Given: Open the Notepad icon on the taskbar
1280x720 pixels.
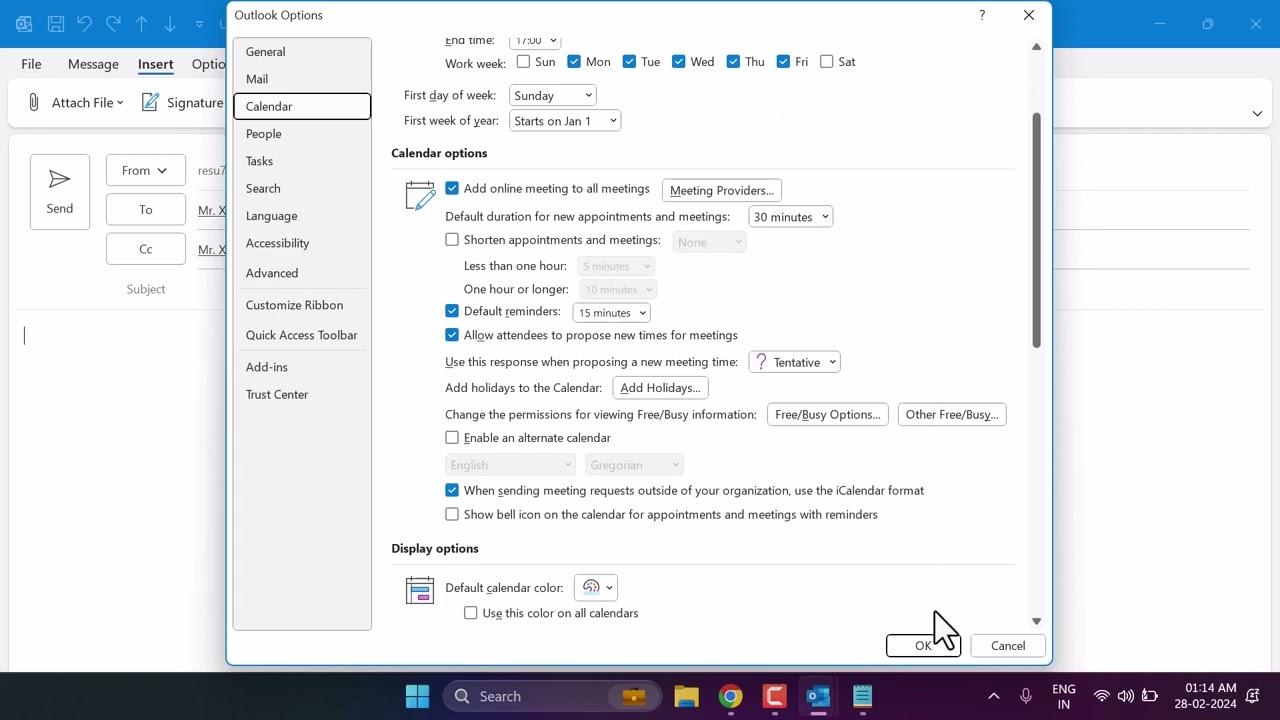Looking at the screenshot, I should (x=862, y=696).
